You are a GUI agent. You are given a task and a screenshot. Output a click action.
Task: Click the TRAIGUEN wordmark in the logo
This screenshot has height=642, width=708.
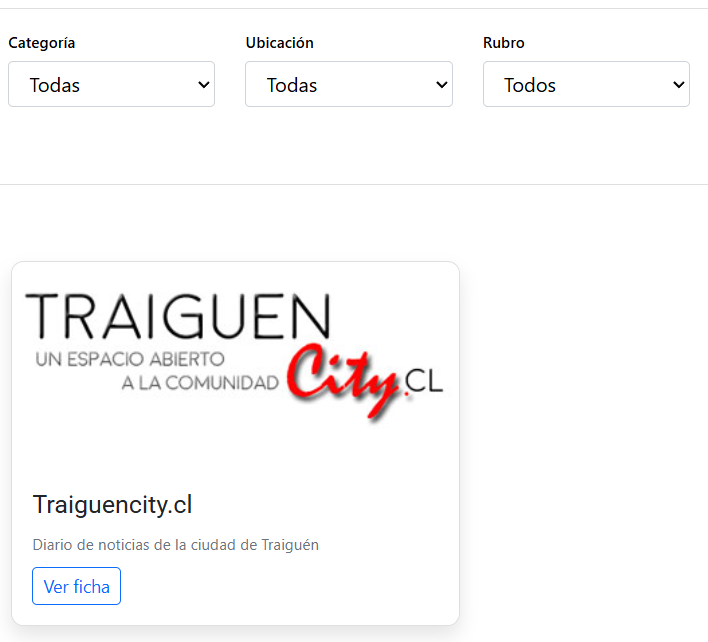[177, 317]
